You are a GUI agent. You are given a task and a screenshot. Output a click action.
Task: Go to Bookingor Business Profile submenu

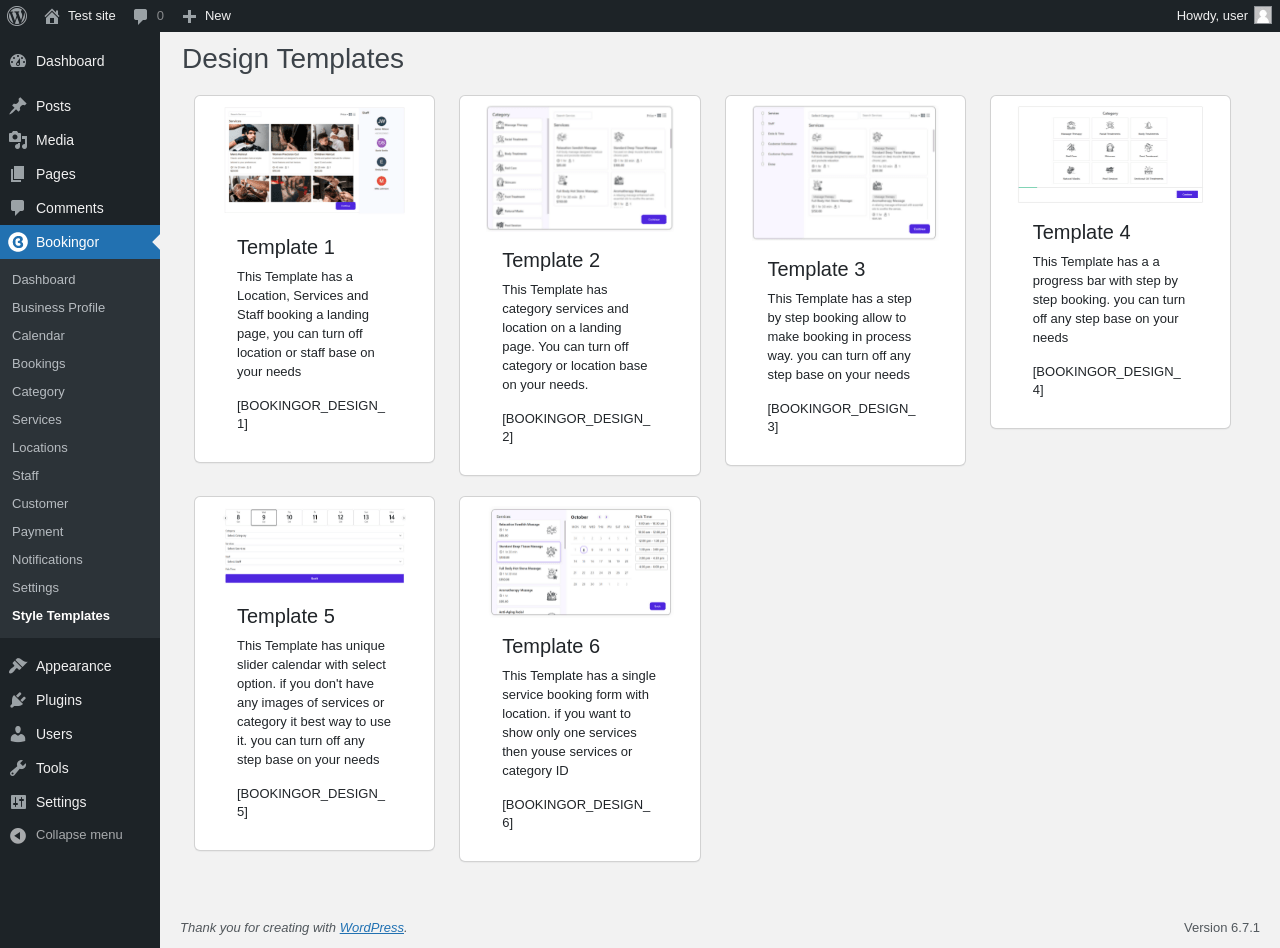pyautogui.click(x=58, y=308)
